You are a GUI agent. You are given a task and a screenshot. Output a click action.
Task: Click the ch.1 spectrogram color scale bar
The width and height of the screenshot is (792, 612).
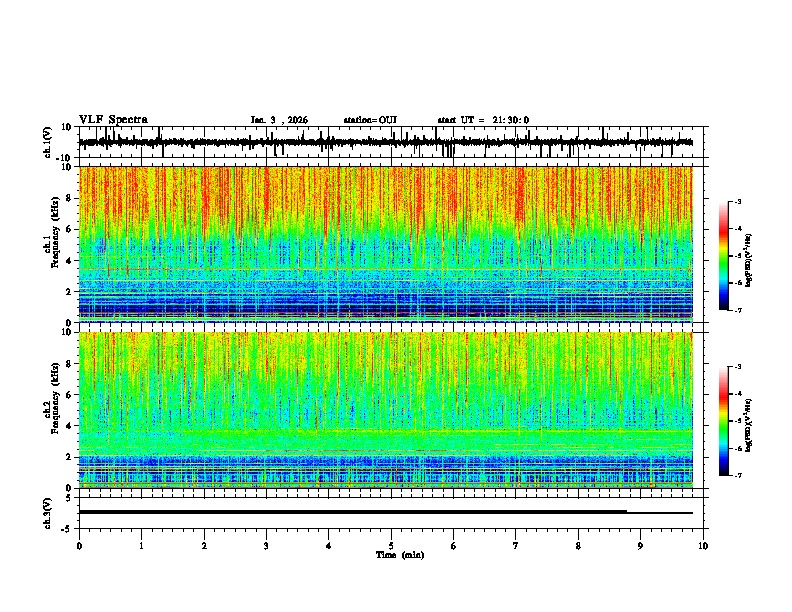[724, 256]
